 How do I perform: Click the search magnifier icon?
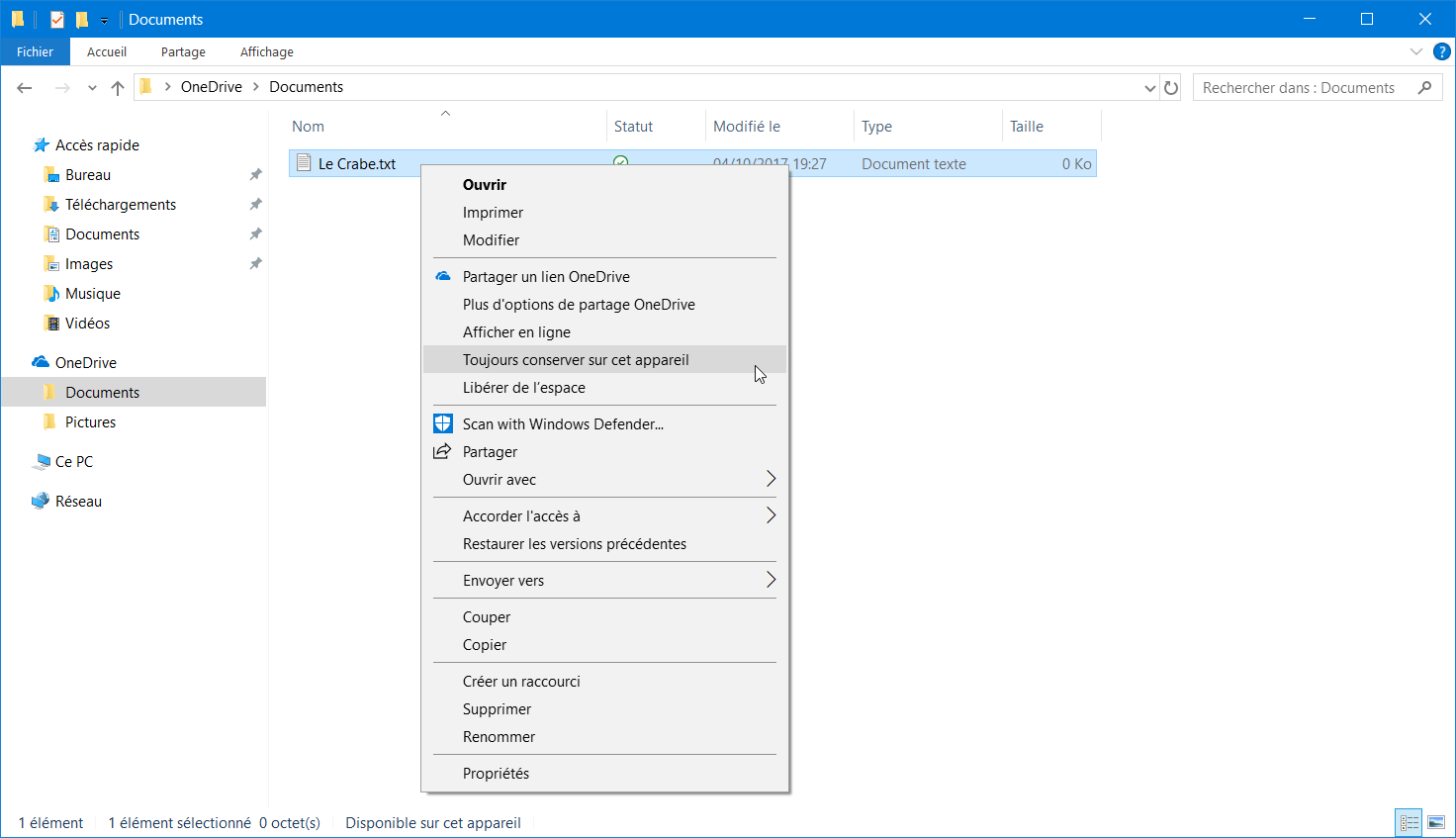[1424, 87]
